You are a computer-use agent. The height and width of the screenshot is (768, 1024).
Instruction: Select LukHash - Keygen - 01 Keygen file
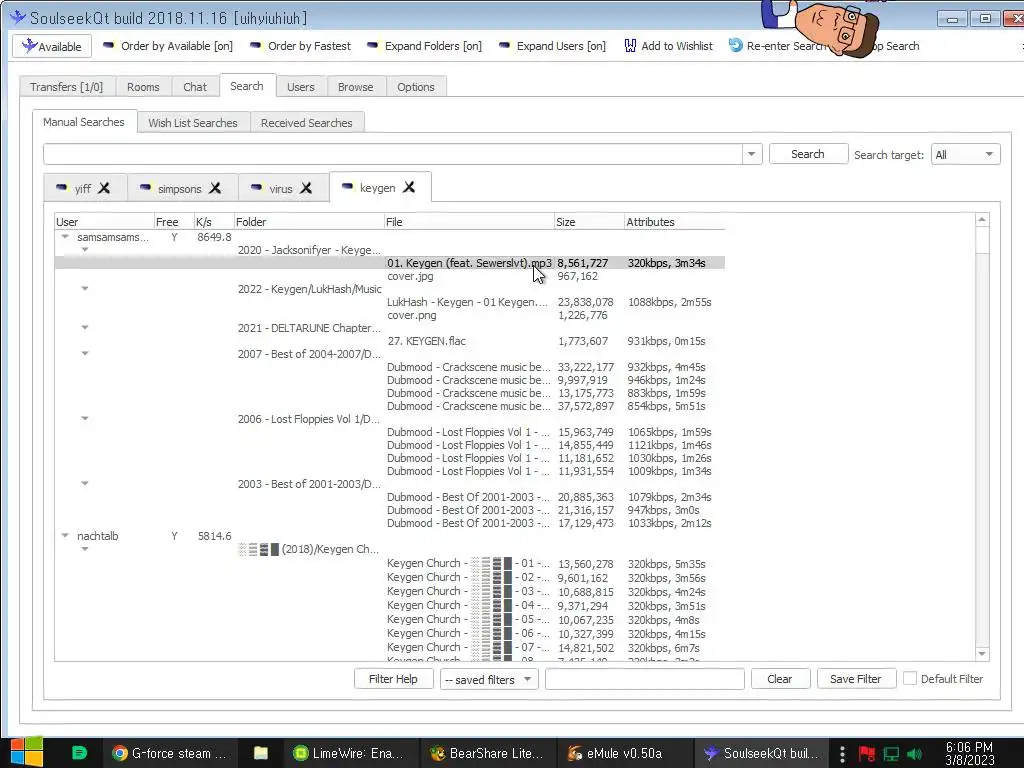coord(390,302)
